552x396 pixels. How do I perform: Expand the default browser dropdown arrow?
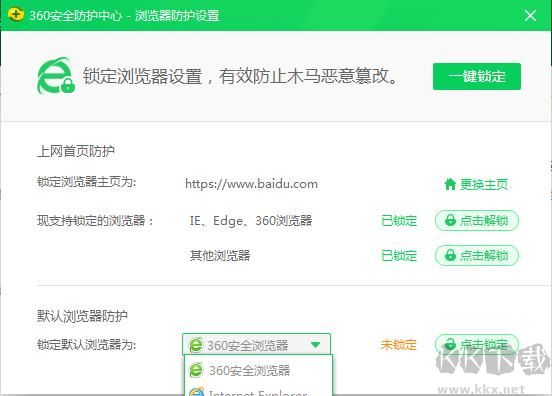click(315, 345)
